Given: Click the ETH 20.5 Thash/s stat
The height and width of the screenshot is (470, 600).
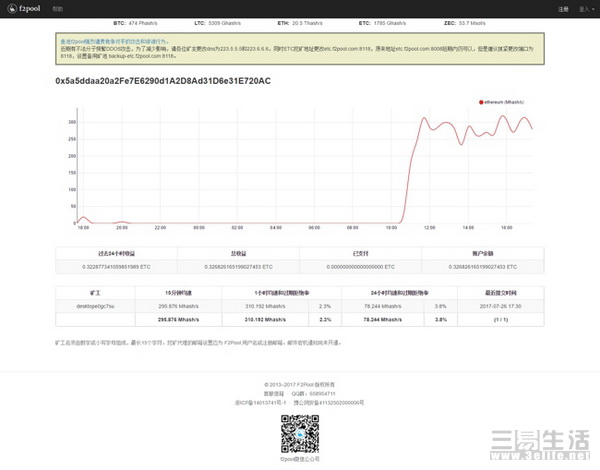Looking at the screenshot, I should (x=300, y=23).
